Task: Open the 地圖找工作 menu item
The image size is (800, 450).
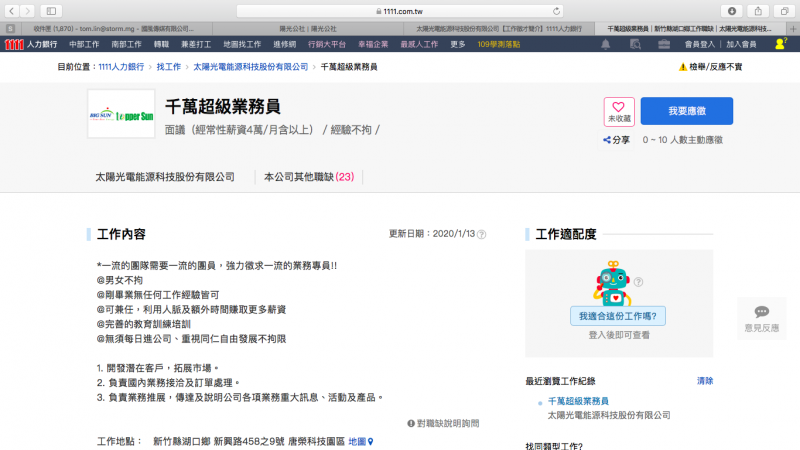Action: (x=242, y=44)
